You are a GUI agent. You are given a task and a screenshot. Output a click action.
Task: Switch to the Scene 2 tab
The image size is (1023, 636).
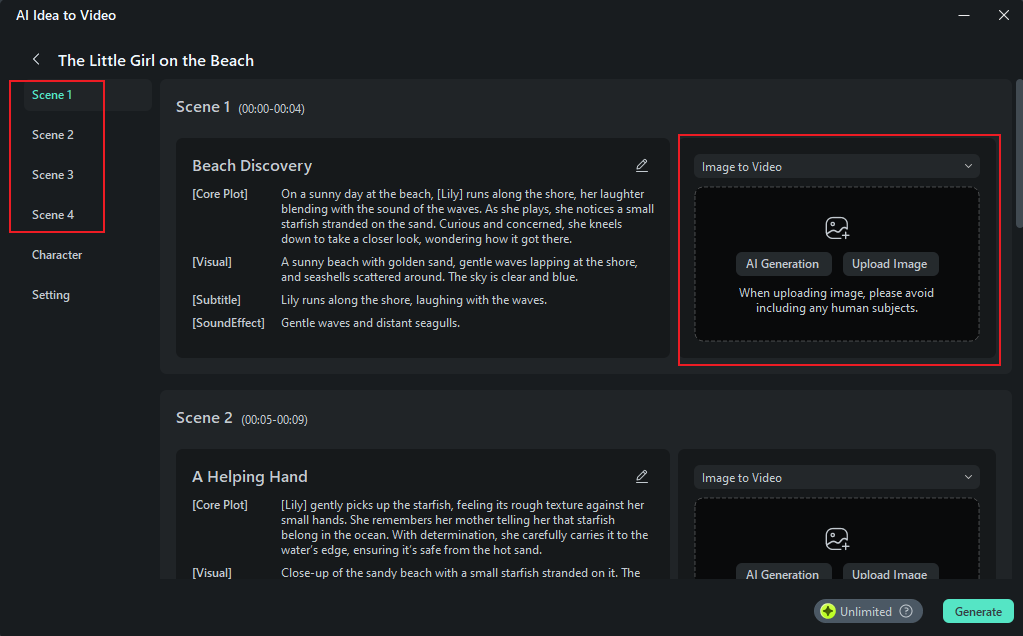(x=53, y=135)
